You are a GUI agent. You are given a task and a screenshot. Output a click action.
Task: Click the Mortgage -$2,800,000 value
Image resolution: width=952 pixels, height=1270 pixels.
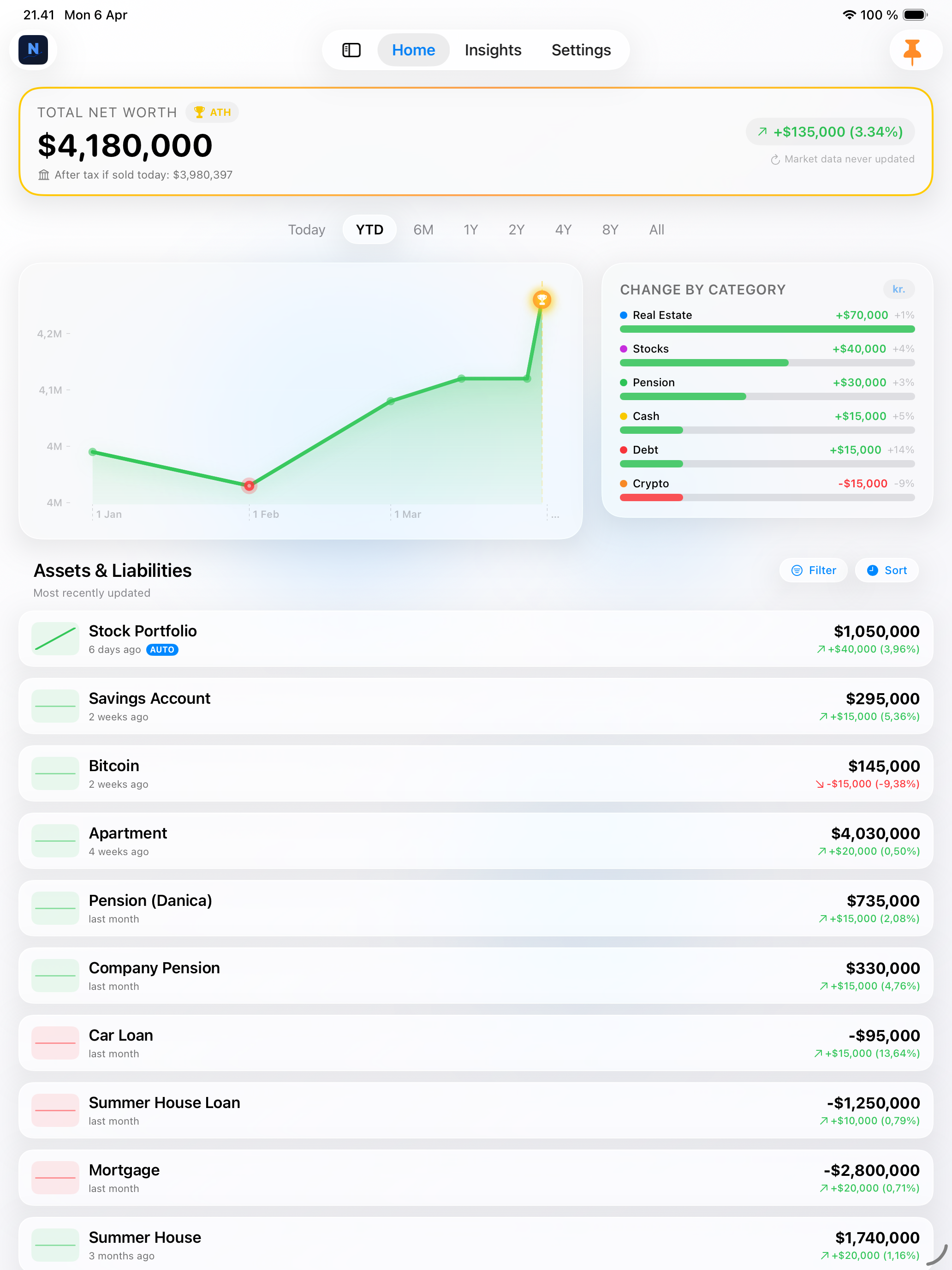872,1170
